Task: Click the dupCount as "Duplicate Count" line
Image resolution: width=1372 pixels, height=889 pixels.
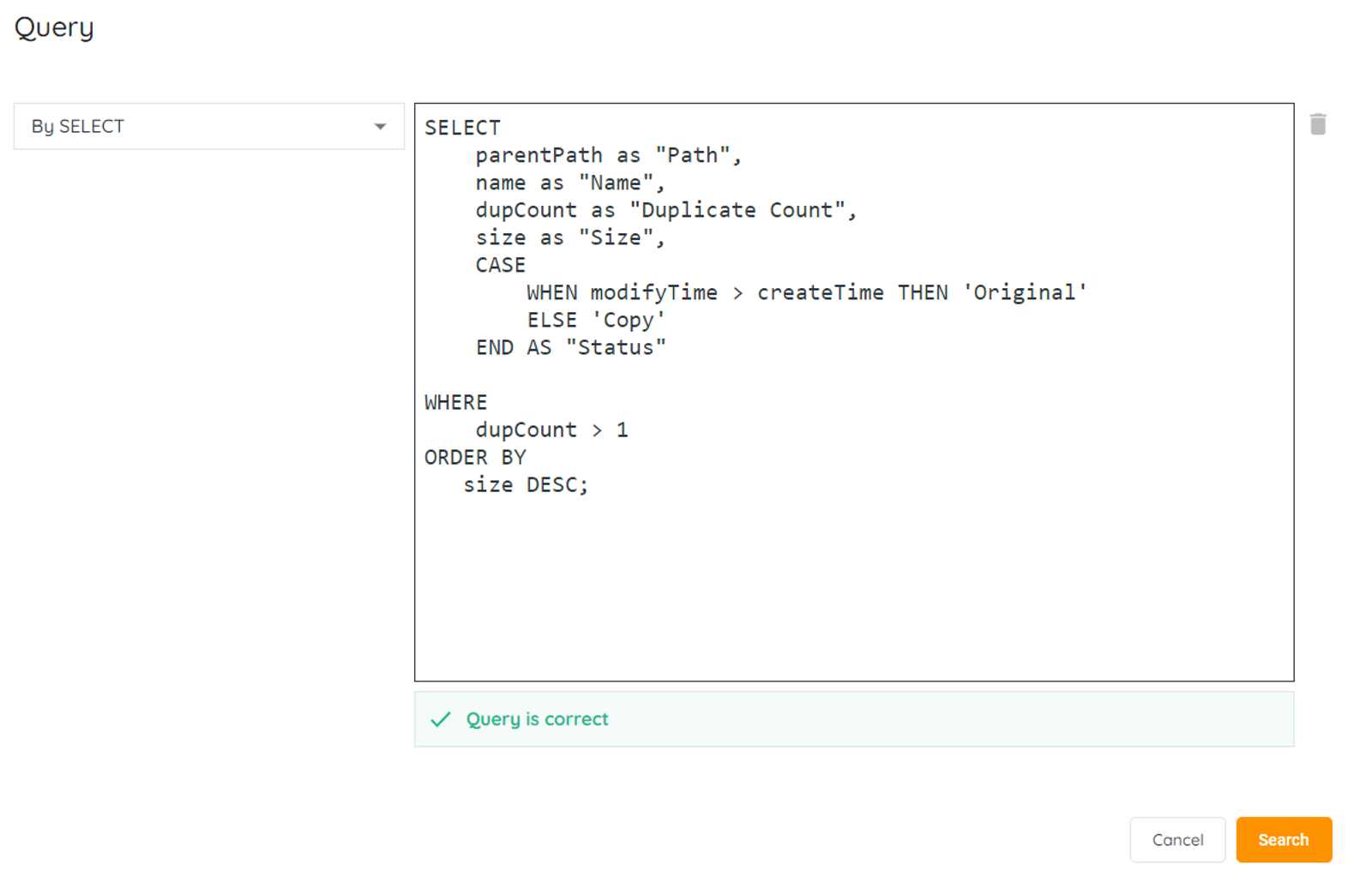Action: click(x=665, y=210)
